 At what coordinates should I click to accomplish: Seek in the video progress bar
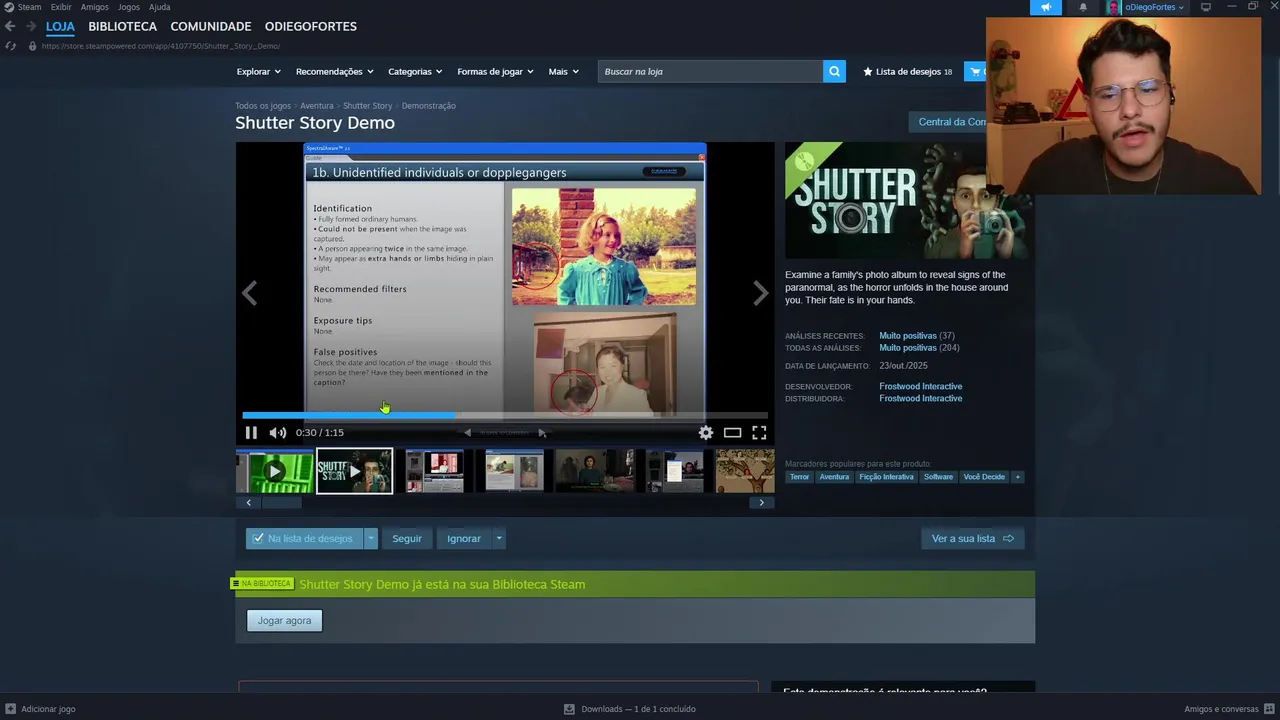point(505,415)
